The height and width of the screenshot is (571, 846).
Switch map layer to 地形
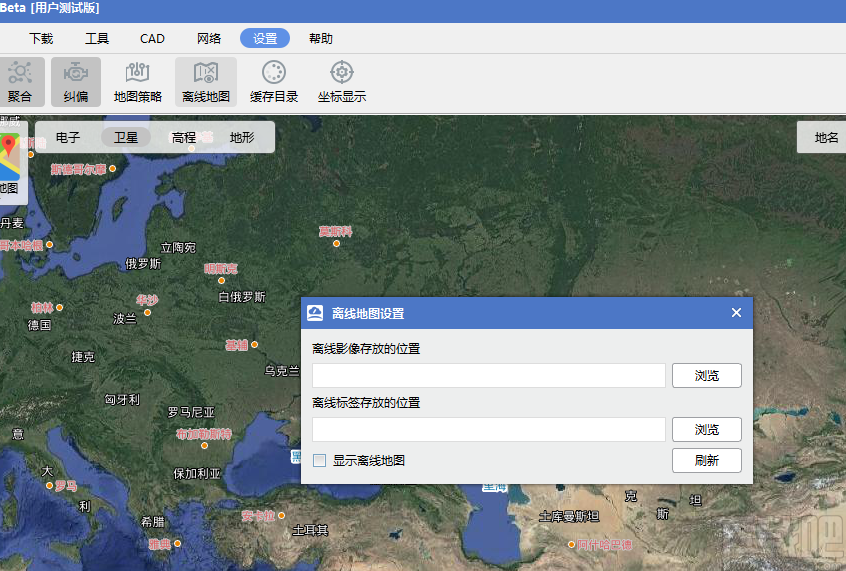pos(242,137)
